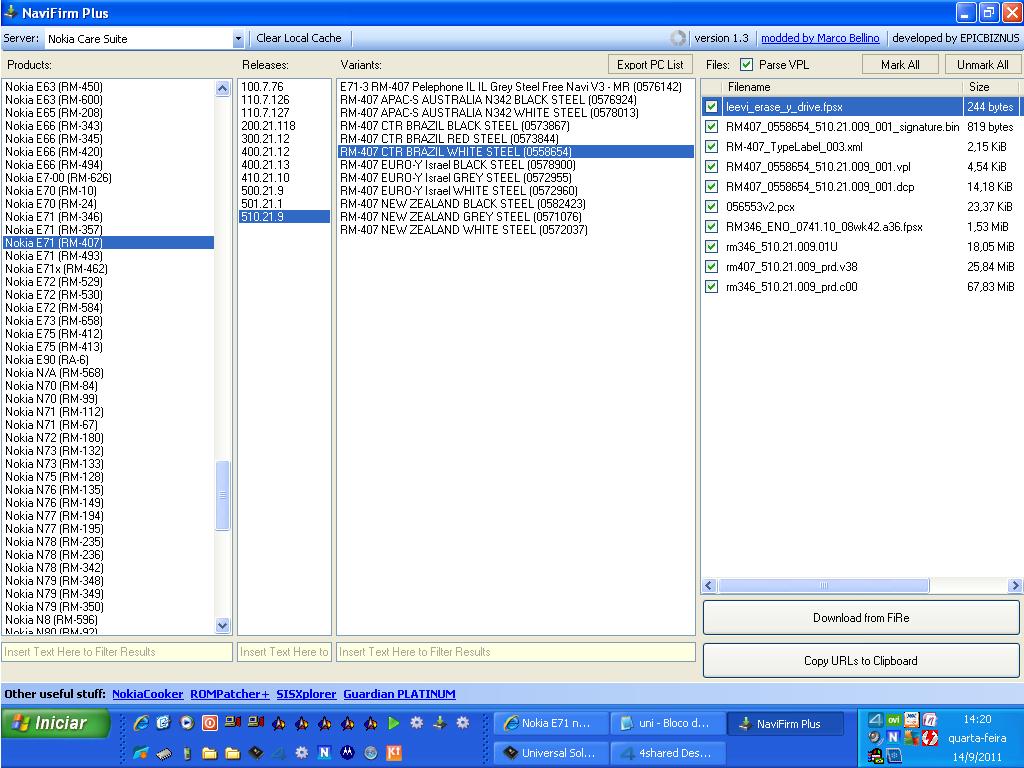Click the Mark All button
This screenshot has height=768, width=1024.
click(900, 65)
